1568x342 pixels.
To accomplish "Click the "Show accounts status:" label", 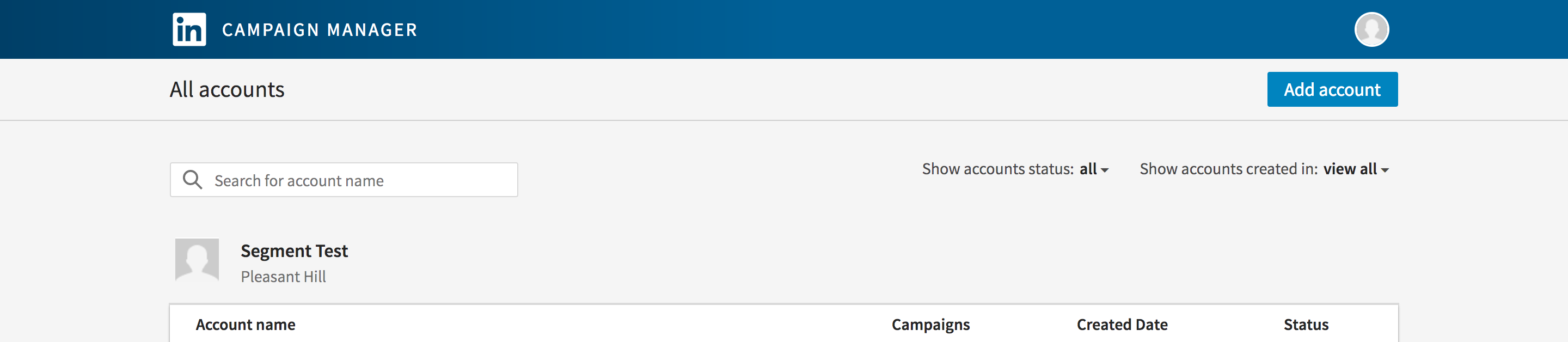I will (x=997, y=169).
